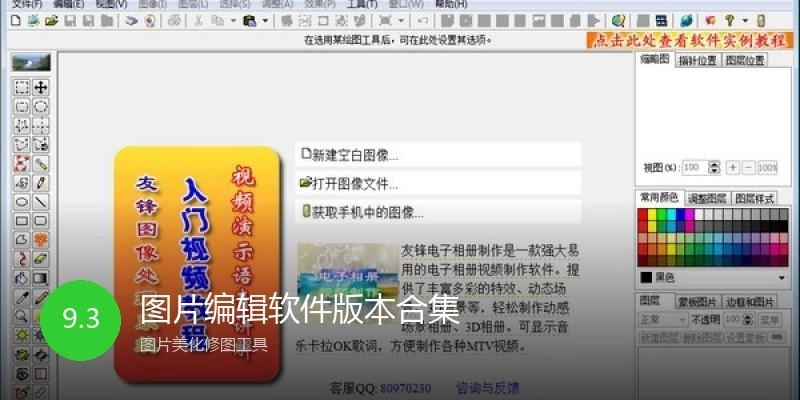800x400 pixels.
Task: Select the eyedropper color picker tool
Action: (22, 297)
